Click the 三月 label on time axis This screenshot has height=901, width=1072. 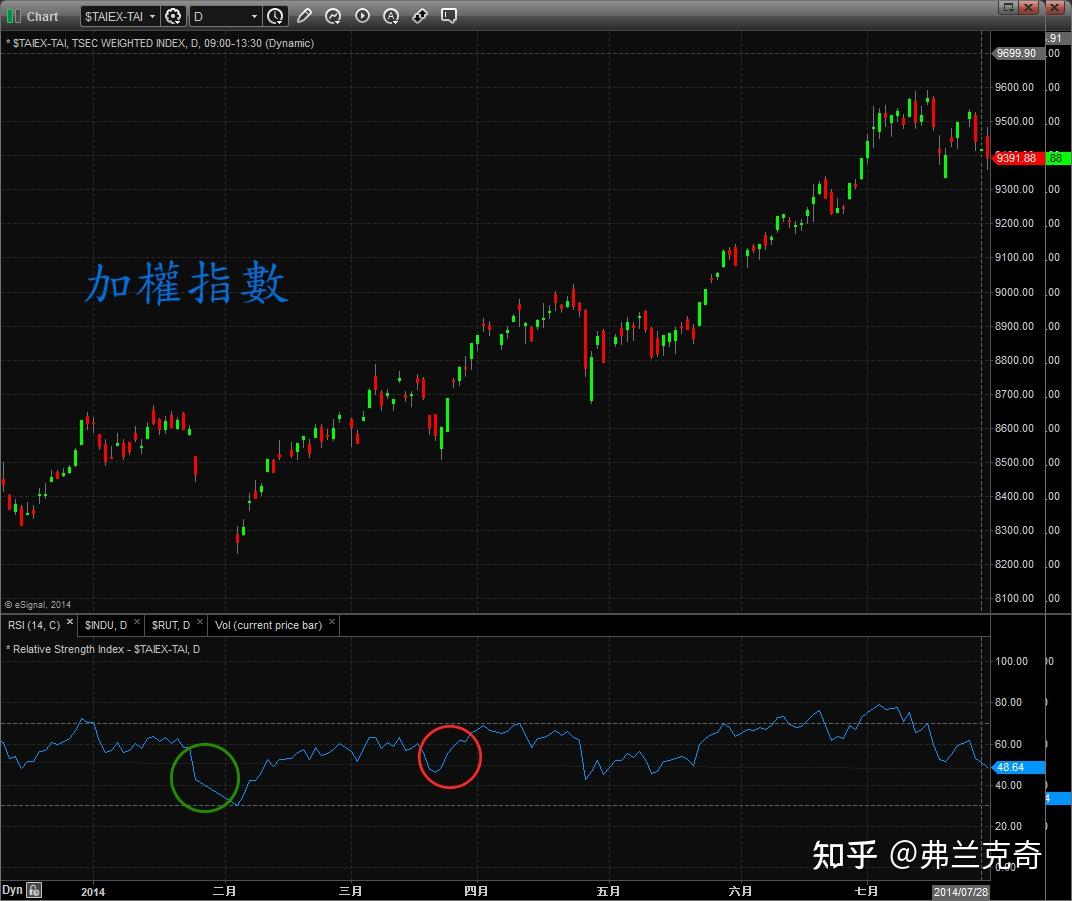pos(350,891)
